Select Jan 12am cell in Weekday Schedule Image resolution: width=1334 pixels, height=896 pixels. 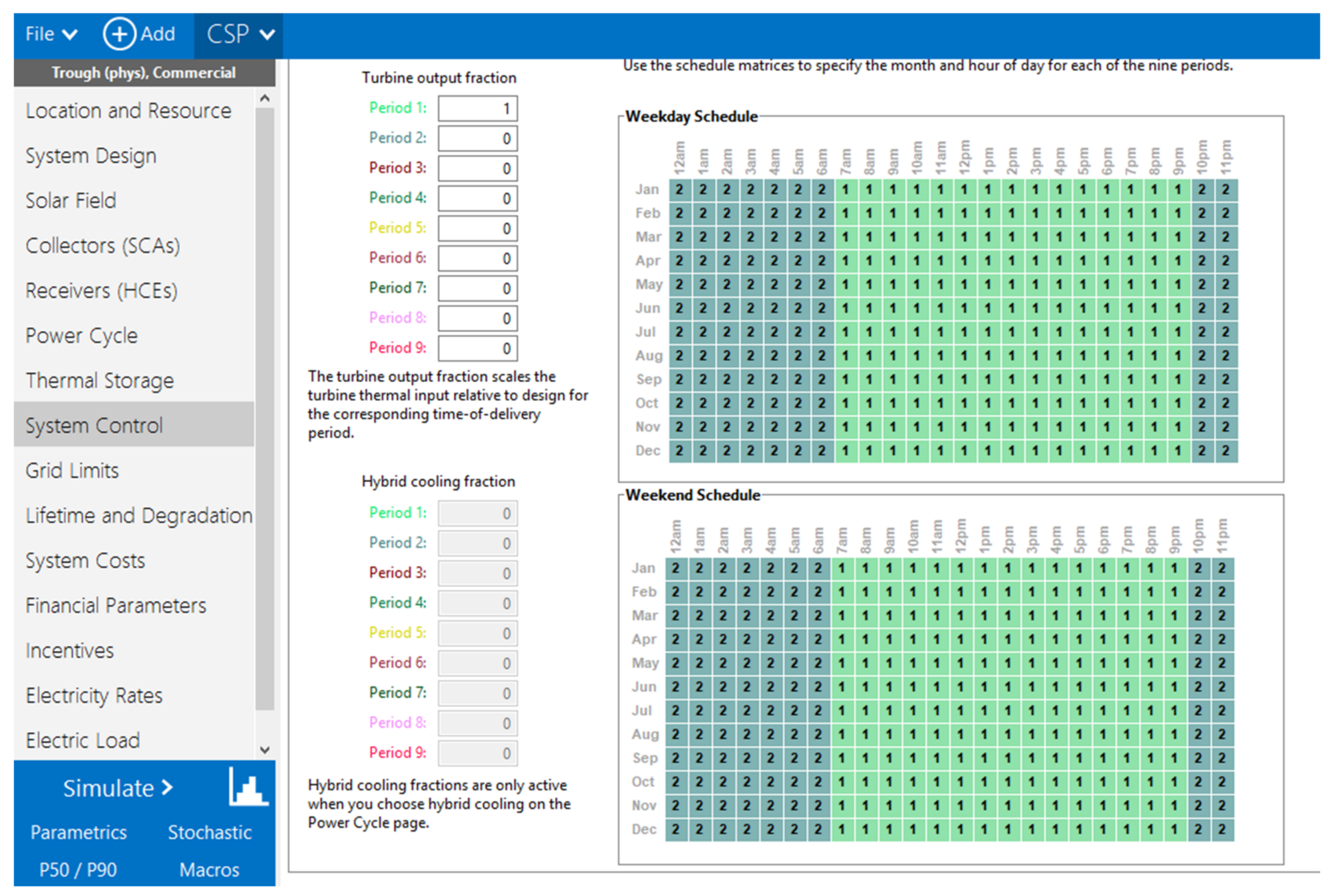[x=679, y=190]
